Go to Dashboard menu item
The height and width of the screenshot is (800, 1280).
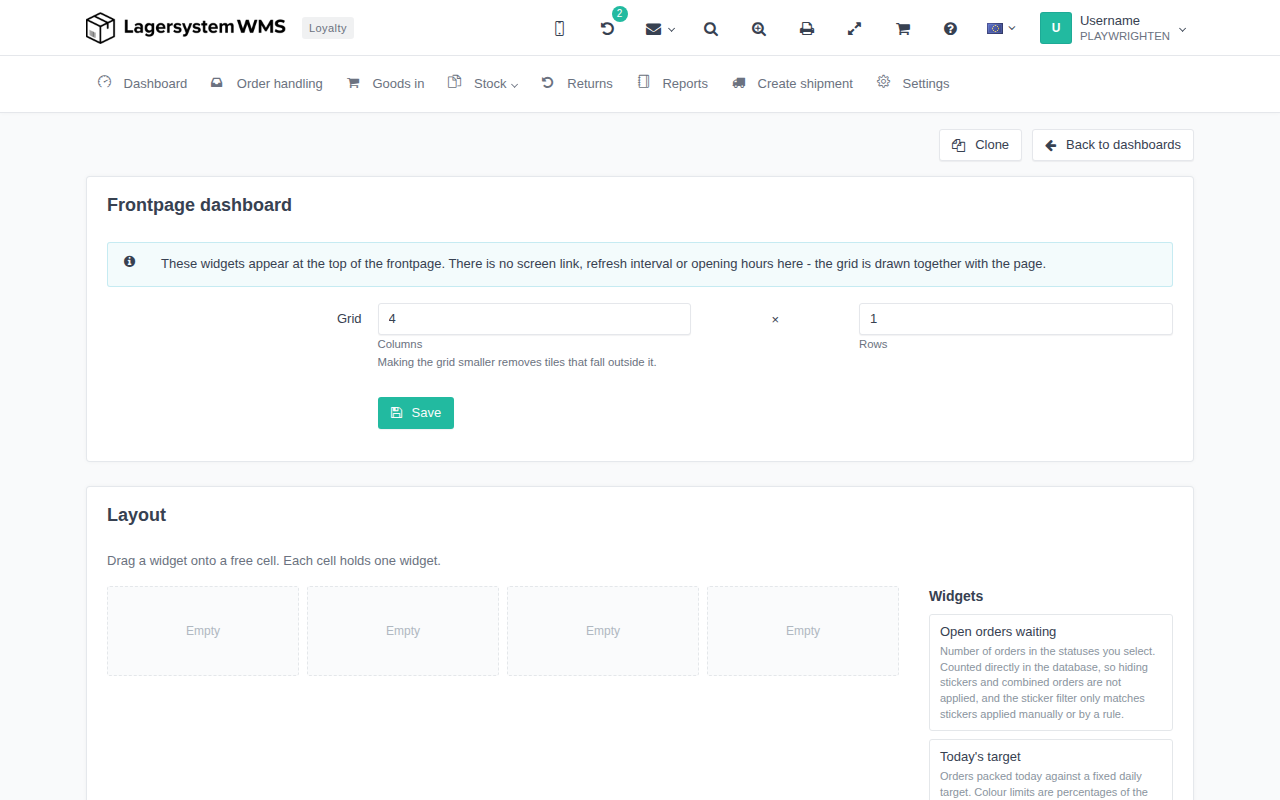(155, 84)
